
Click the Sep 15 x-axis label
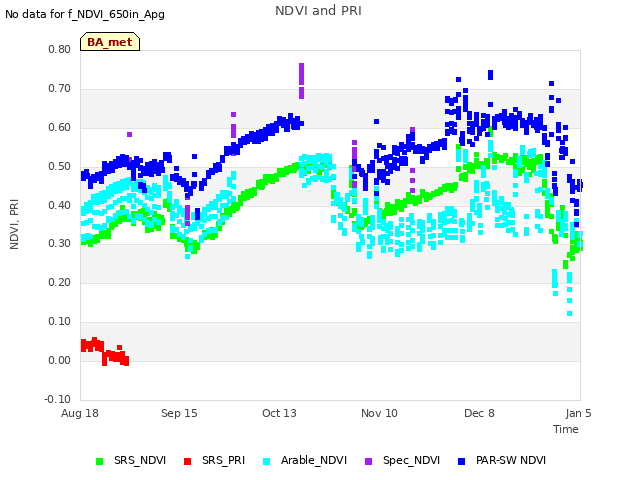(179, 413)
